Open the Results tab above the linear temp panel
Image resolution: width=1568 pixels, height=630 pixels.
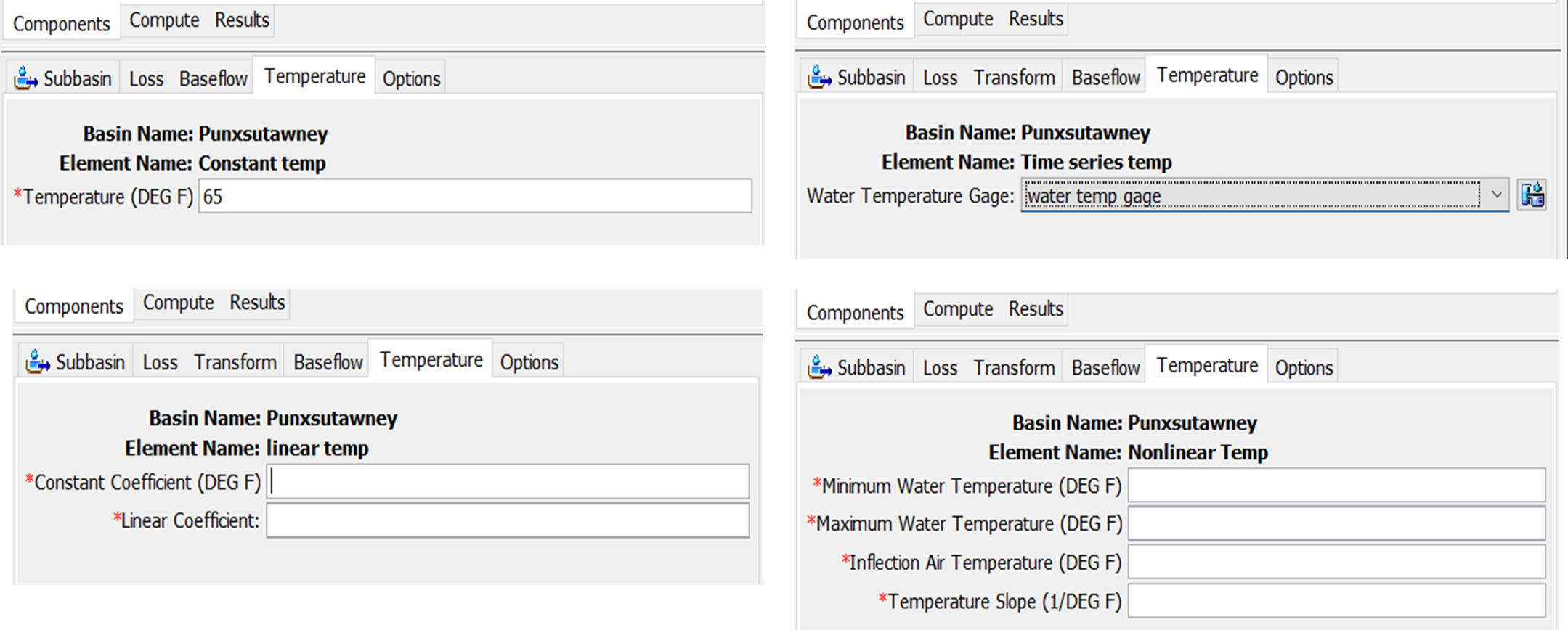click(x=257, y=303)
